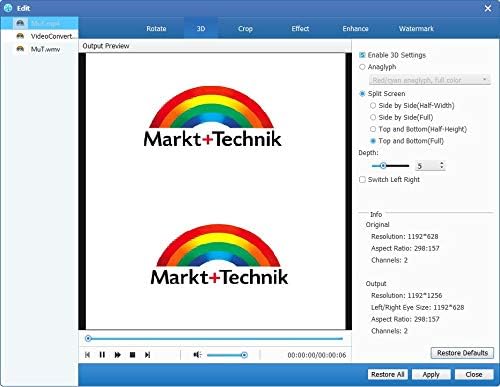Apply the 3D settings
The width and height of the screenshot is (500, 387).
[x=431, y=375]
